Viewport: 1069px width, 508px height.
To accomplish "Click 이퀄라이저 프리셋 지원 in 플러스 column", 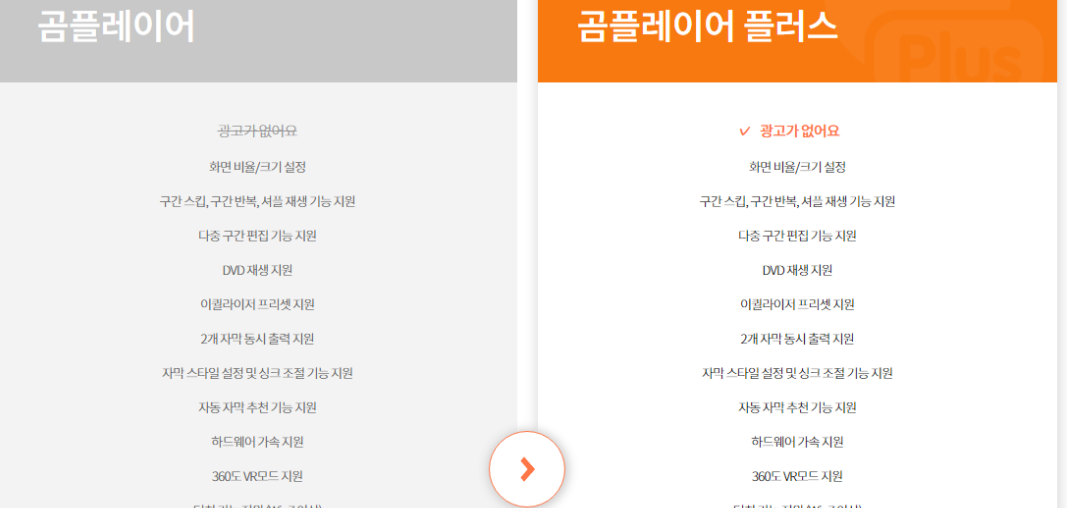I will 797,304.
